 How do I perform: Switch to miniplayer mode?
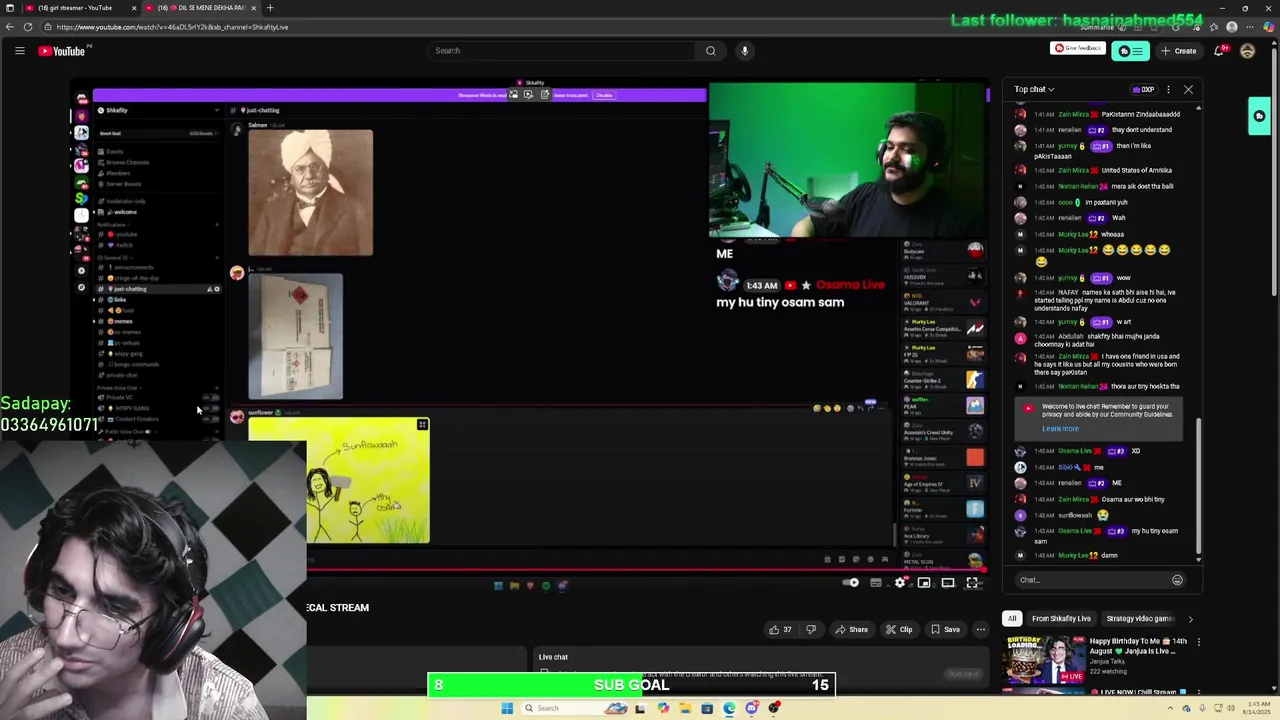click(924, 583)
